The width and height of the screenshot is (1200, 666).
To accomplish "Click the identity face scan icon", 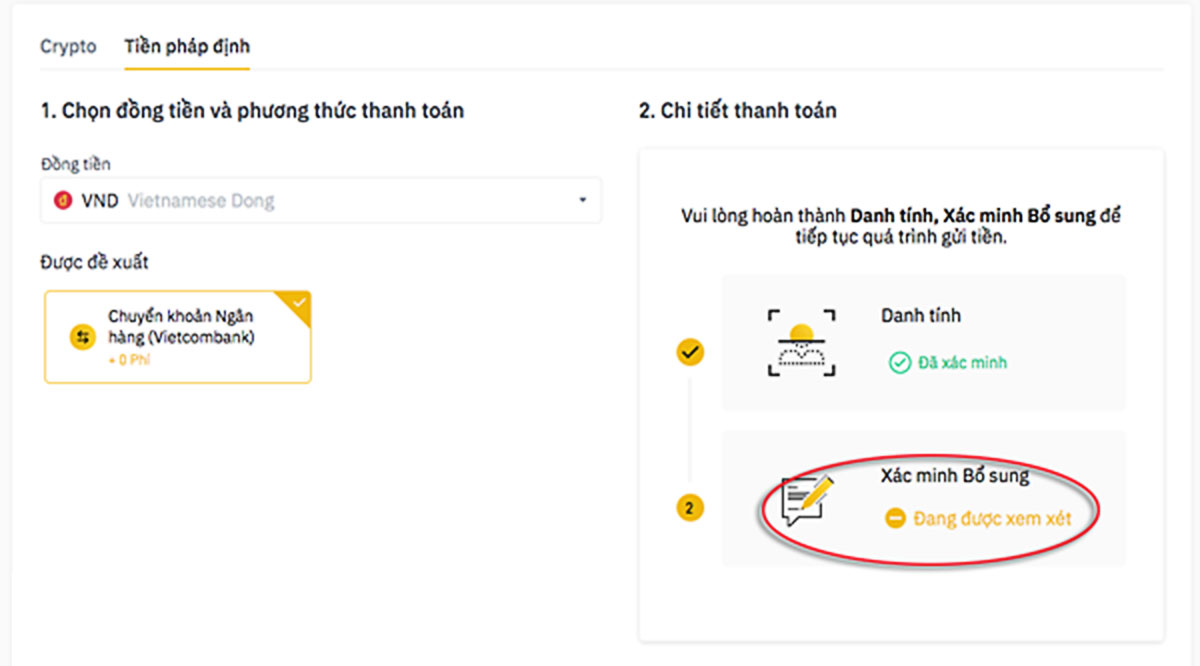I will pos(799,342).
